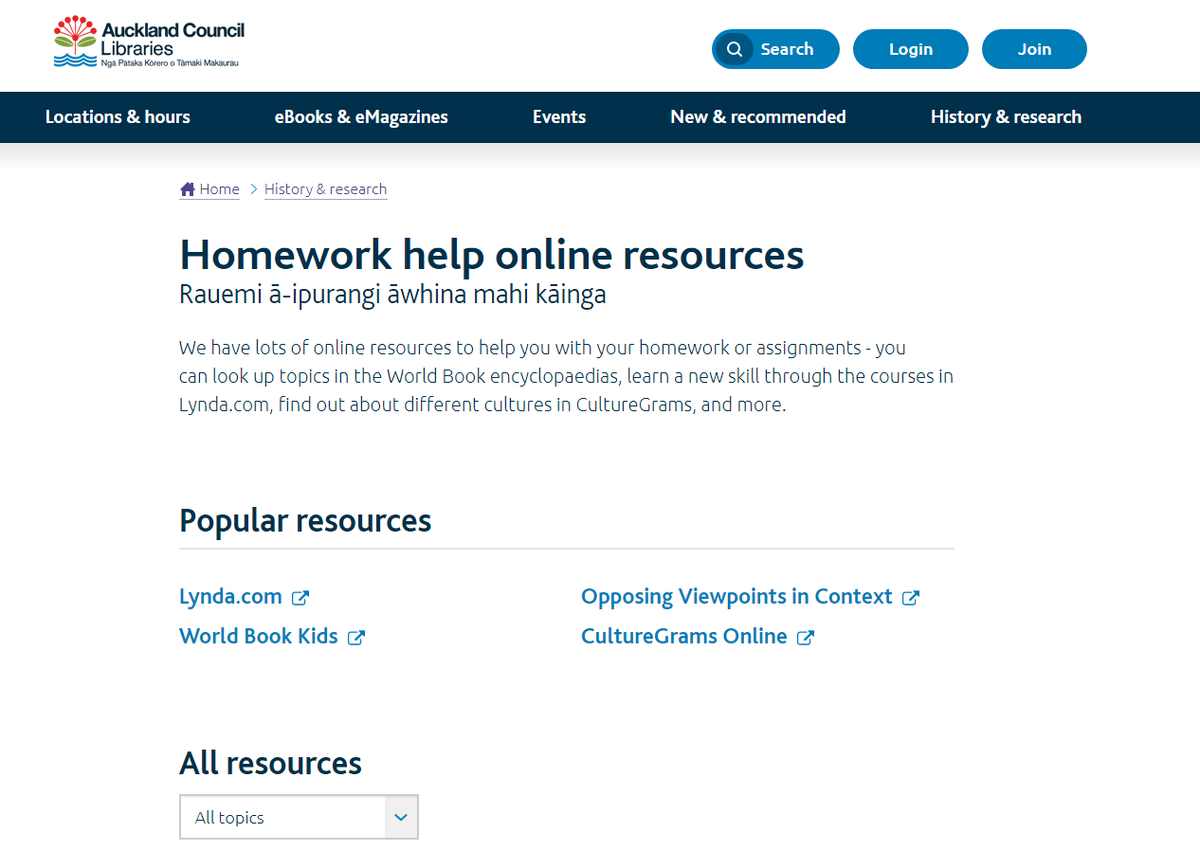The image size is (1200, 866).
Task: Go to History & research breadcrumb link
Action: (325, 189)
